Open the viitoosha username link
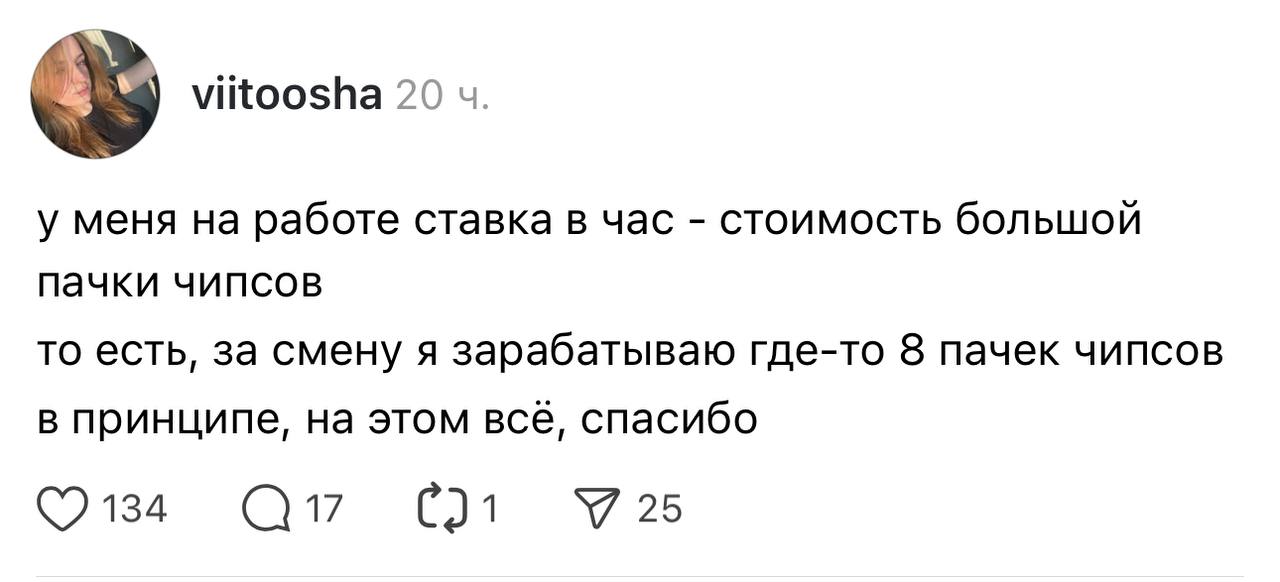Image resolution: width=1280 pixels, height=582 pixels. [x=285, y=96]
